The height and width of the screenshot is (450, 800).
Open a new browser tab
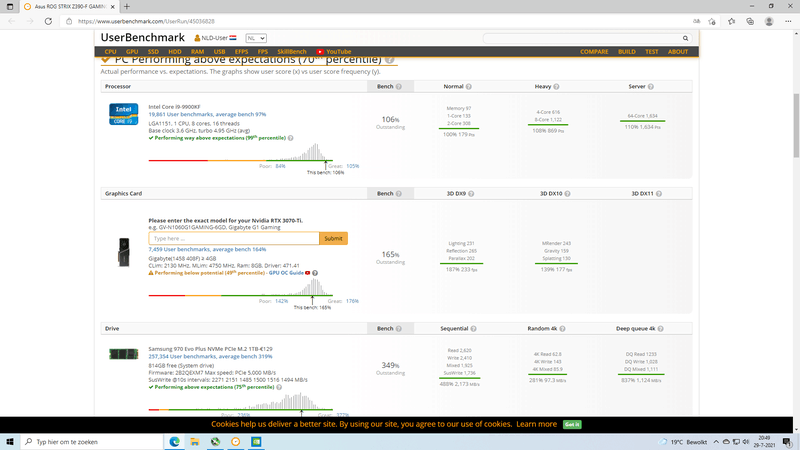pos(127,7)
